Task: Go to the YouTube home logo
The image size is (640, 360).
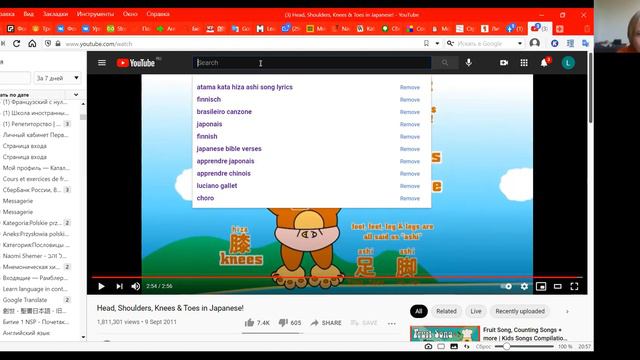Action: 136,63
